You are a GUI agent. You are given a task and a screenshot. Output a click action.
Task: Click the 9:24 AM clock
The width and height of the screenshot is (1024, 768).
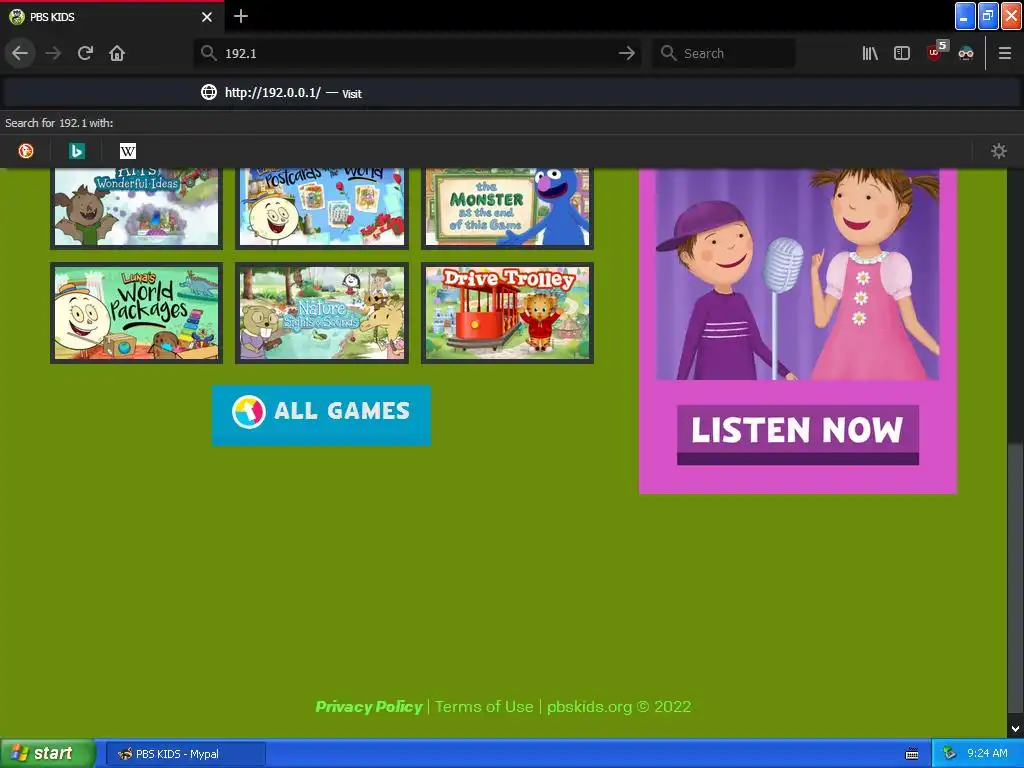click(x=987, y=754)
